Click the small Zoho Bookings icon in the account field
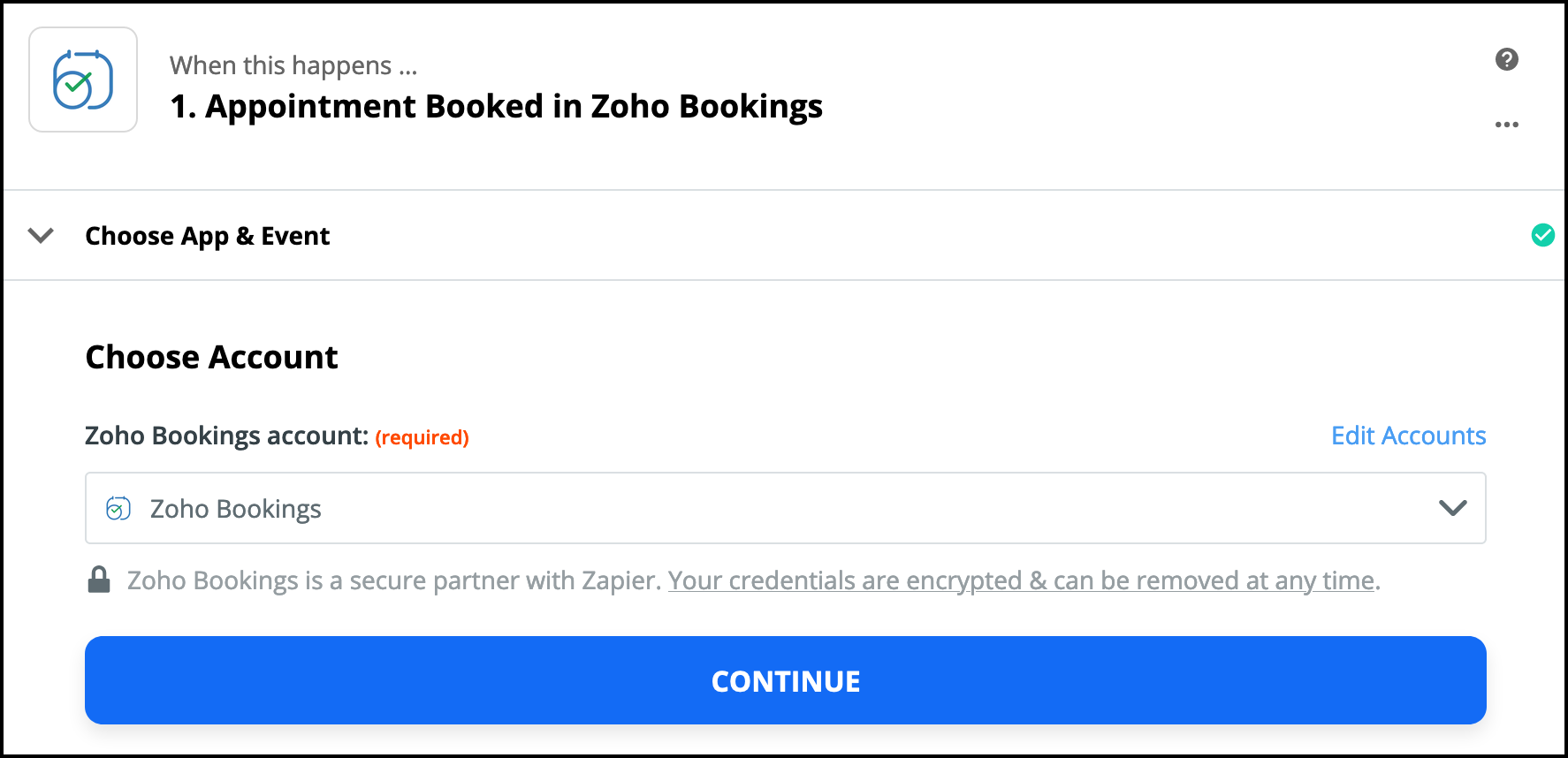 pyautogui.click(x=118, y=509)
